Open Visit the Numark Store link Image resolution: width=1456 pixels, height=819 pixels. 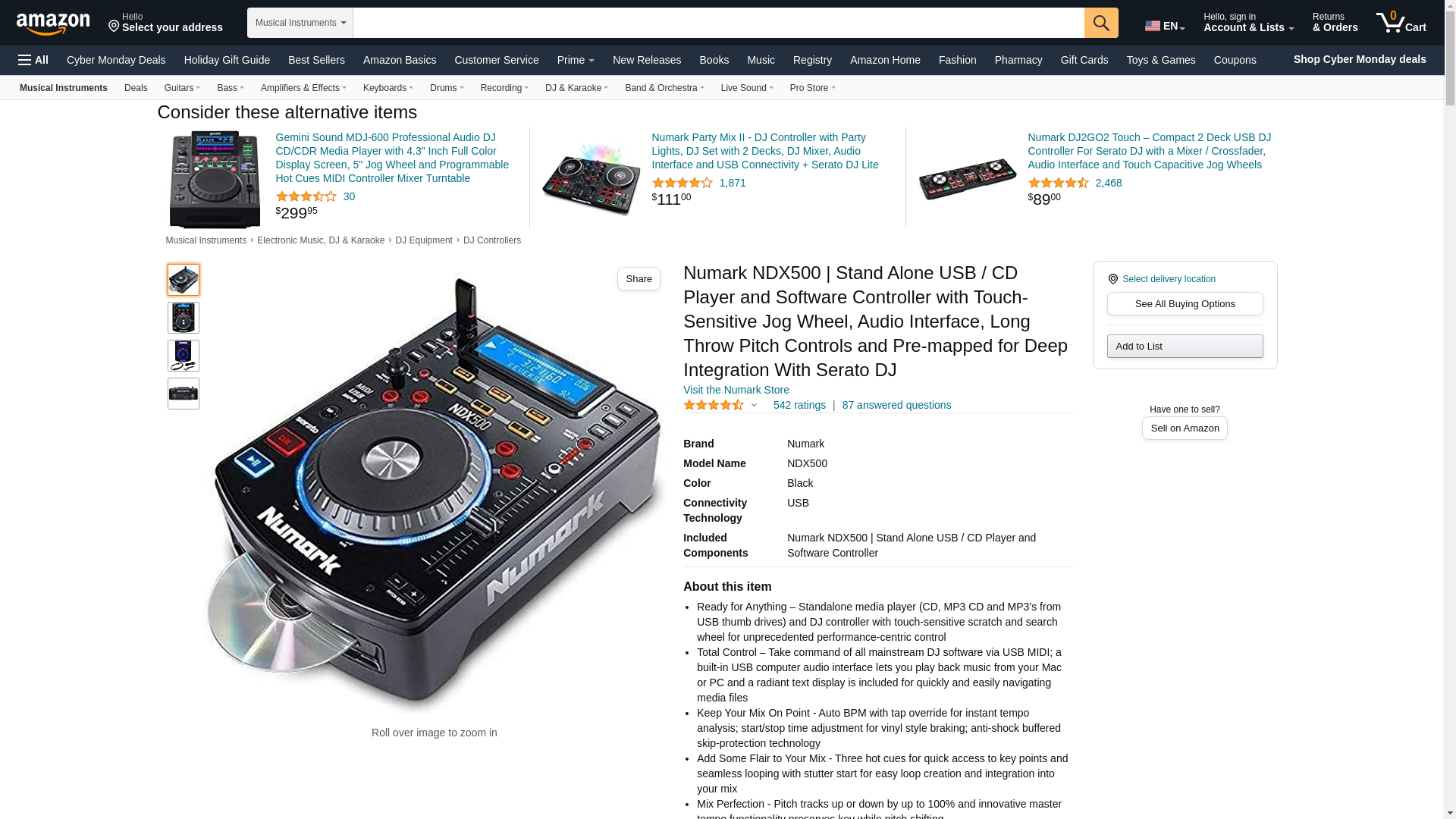point(736,390)
